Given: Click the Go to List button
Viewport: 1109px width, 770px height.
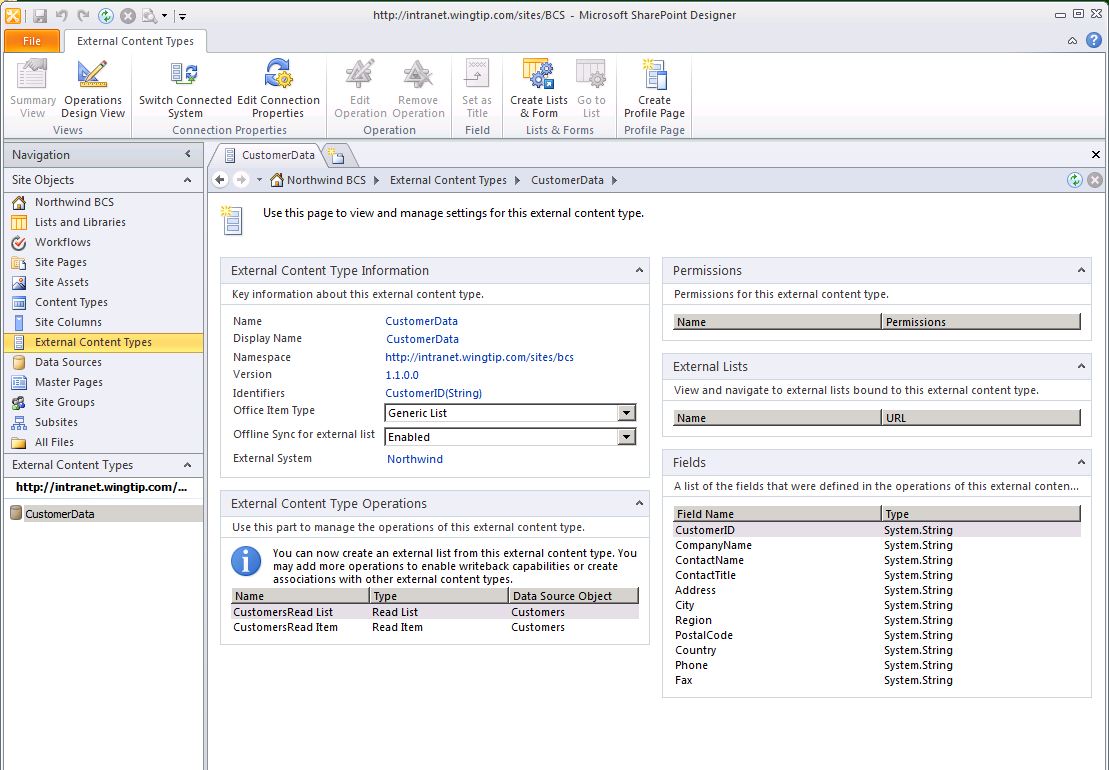Looking at the screenshot, I should click(591, 89).
